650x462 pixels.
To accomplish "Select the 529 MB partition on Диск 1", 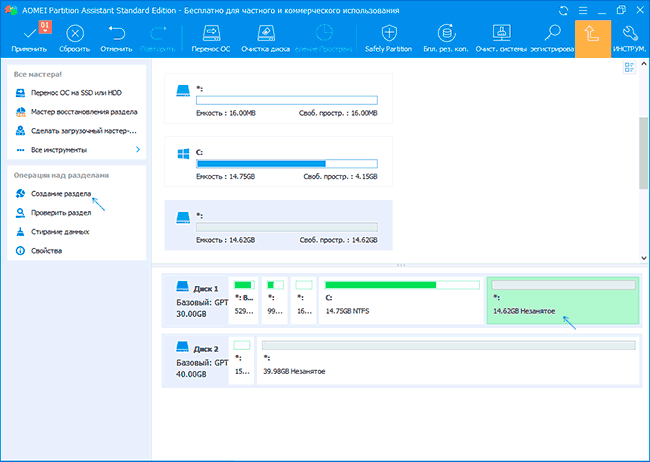I will pyautogui.click(x=244, y=301).
